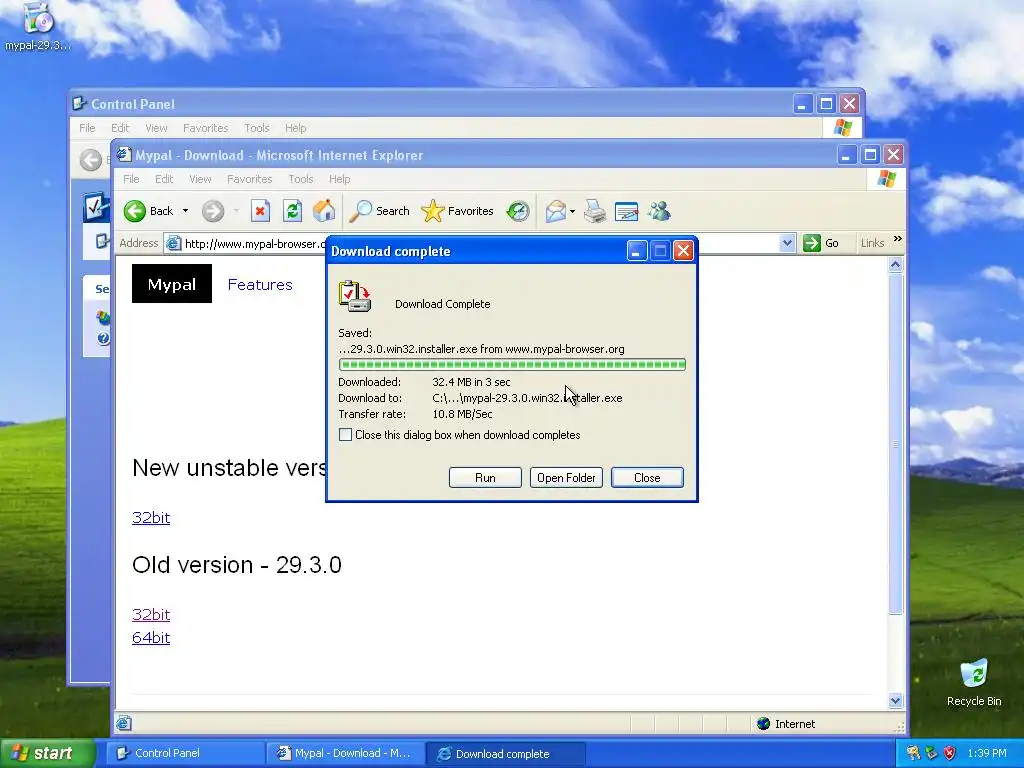Click the Messenger people icon
Image resolution: width=1024 pixels, height=768 pixels.
click(659, 211)
